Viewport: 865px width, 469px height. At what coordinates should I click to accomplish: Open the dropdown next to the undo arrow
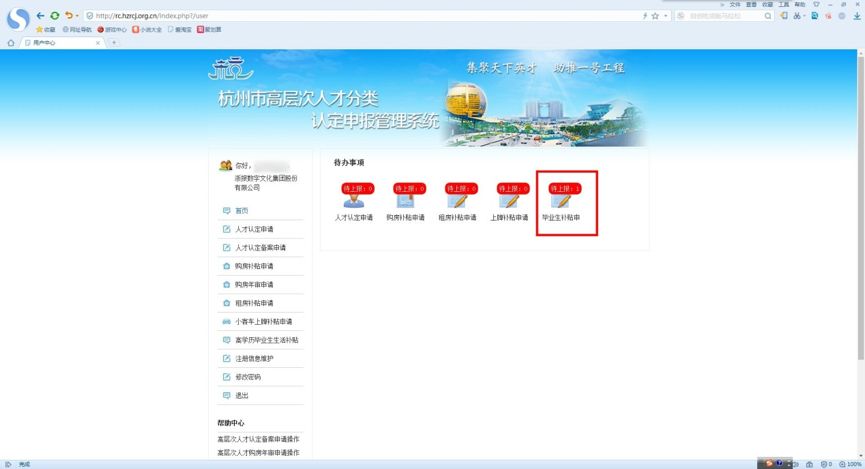tap(77, 16)
